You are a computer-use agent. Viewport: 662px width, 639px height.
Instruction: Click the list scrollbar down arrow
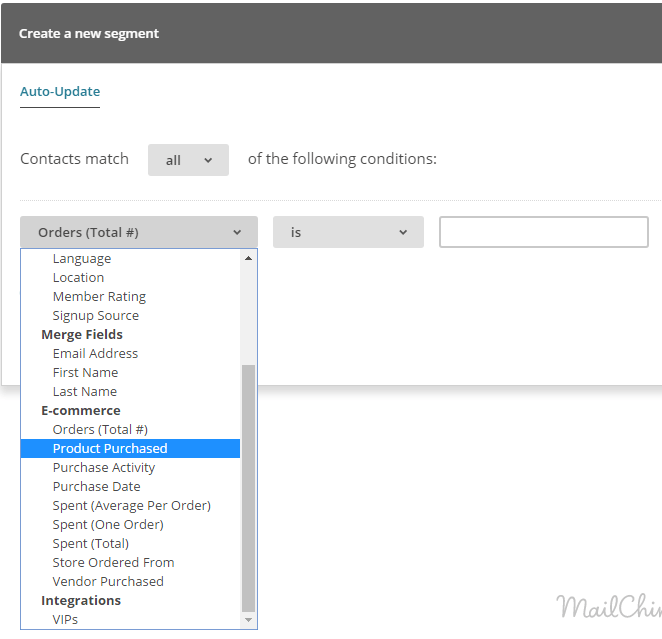248,620
